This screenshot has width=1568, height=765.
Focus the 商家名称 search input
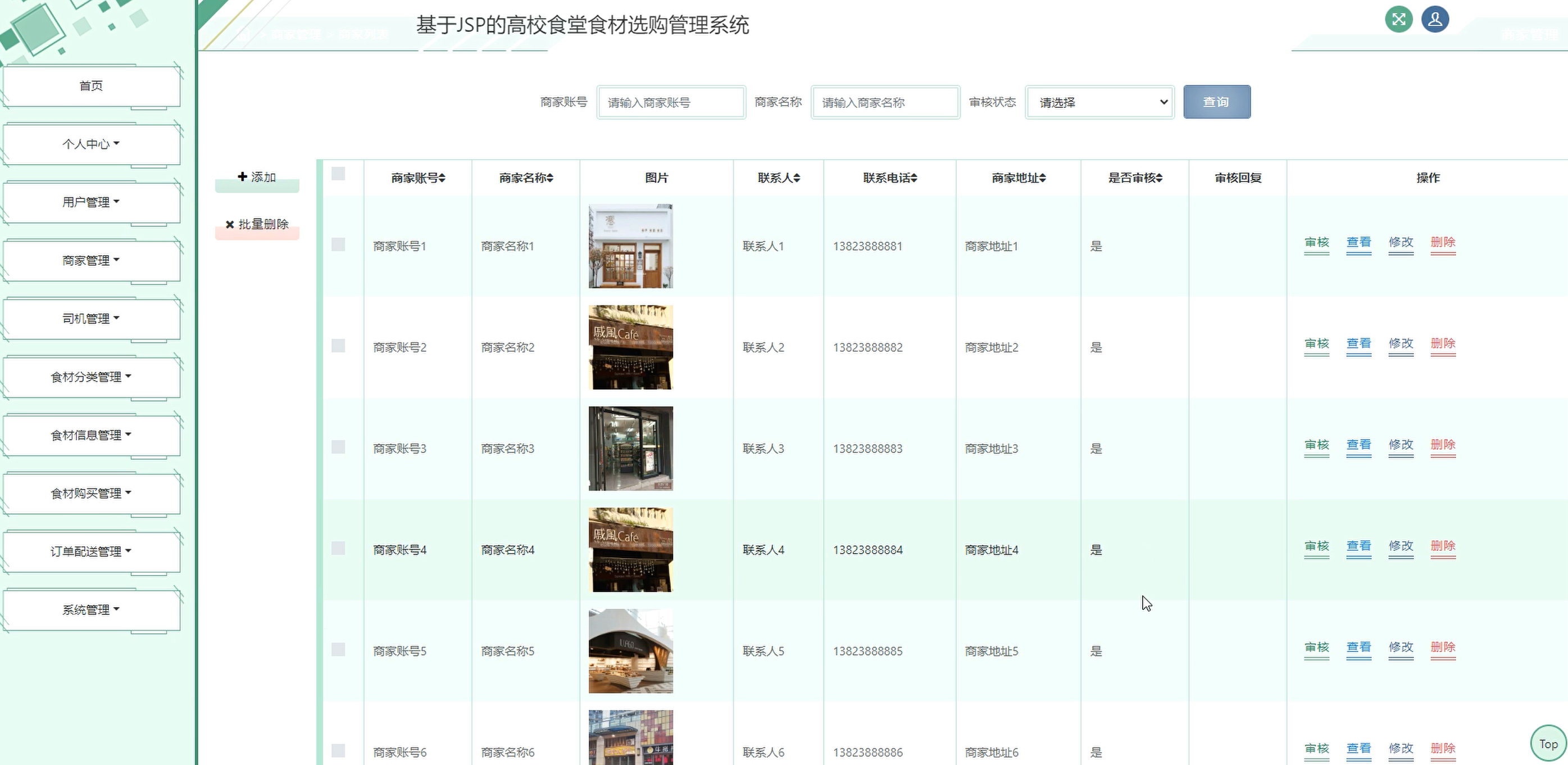[885, 102]
